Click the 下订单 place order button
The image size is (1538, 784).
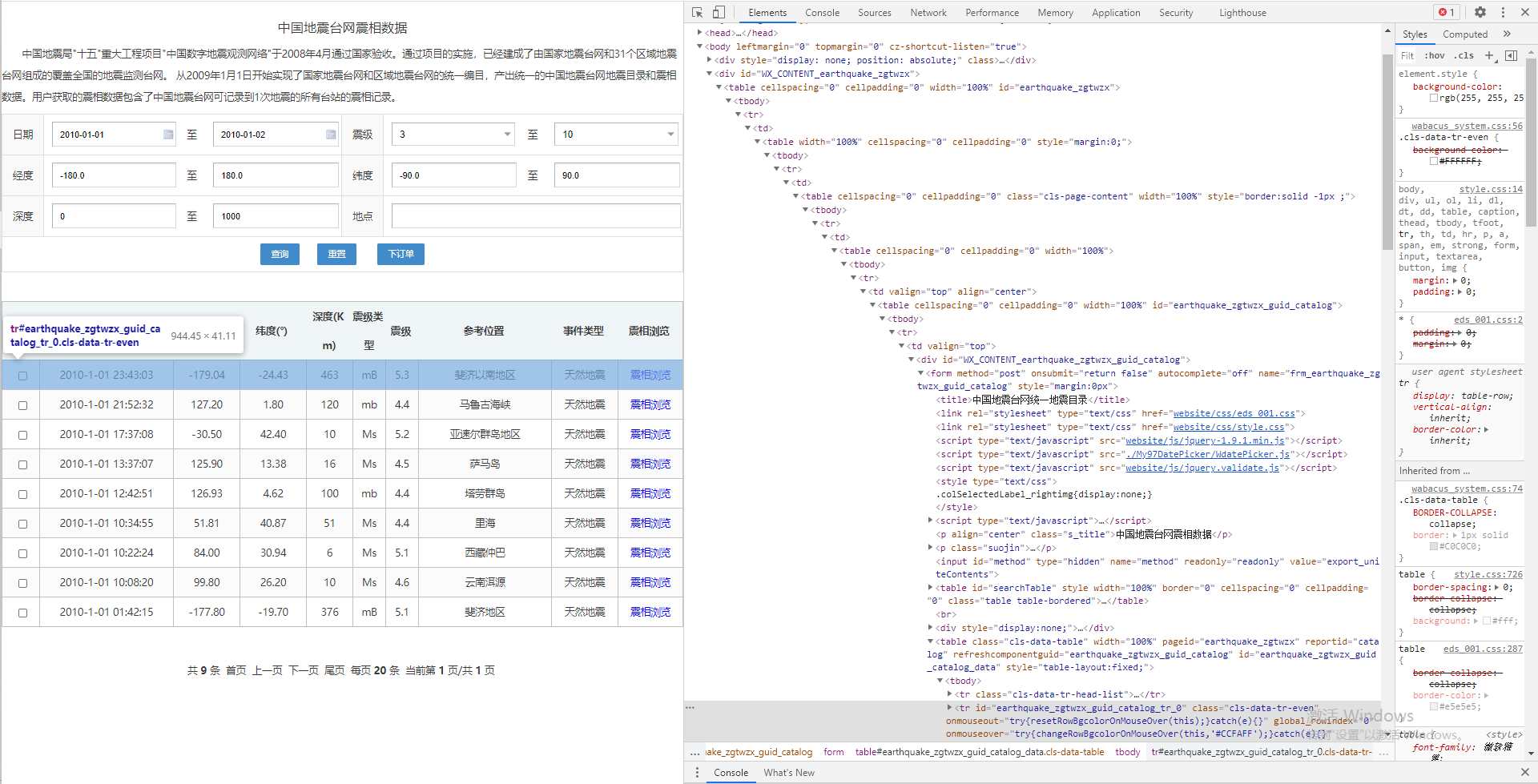(x=401, y=254)
